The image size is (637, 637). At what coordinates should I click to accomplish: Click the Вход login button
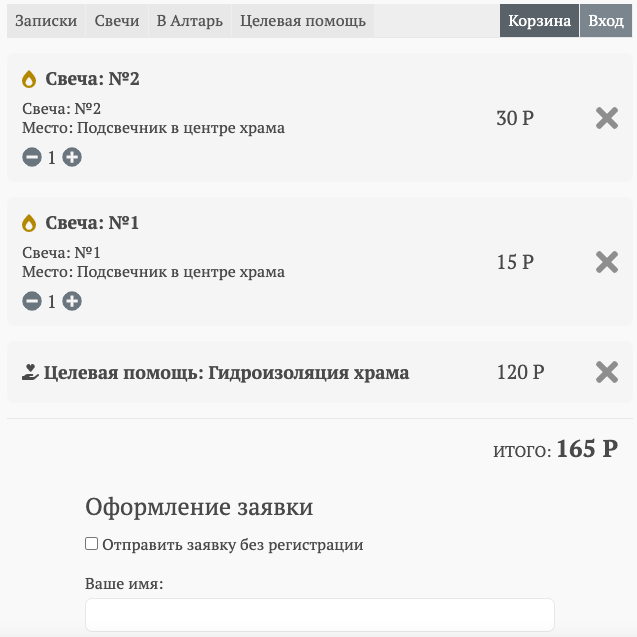[606, 21]
